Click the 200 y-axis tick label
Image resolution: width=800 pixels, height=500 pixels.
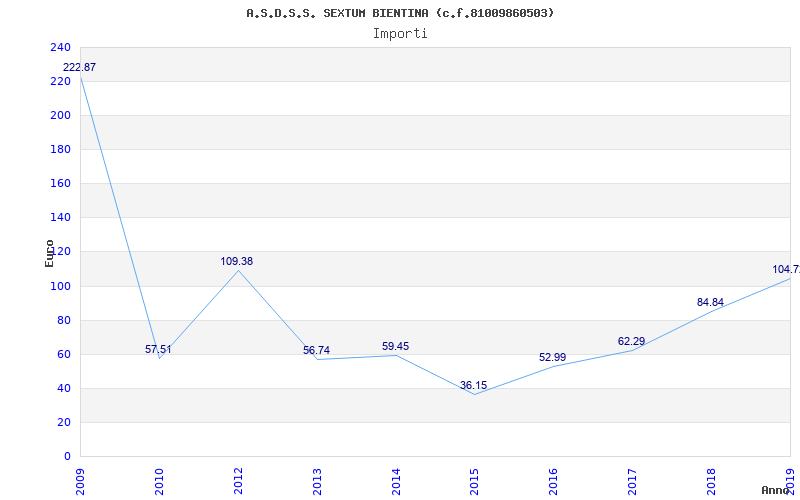coord(60,115)
